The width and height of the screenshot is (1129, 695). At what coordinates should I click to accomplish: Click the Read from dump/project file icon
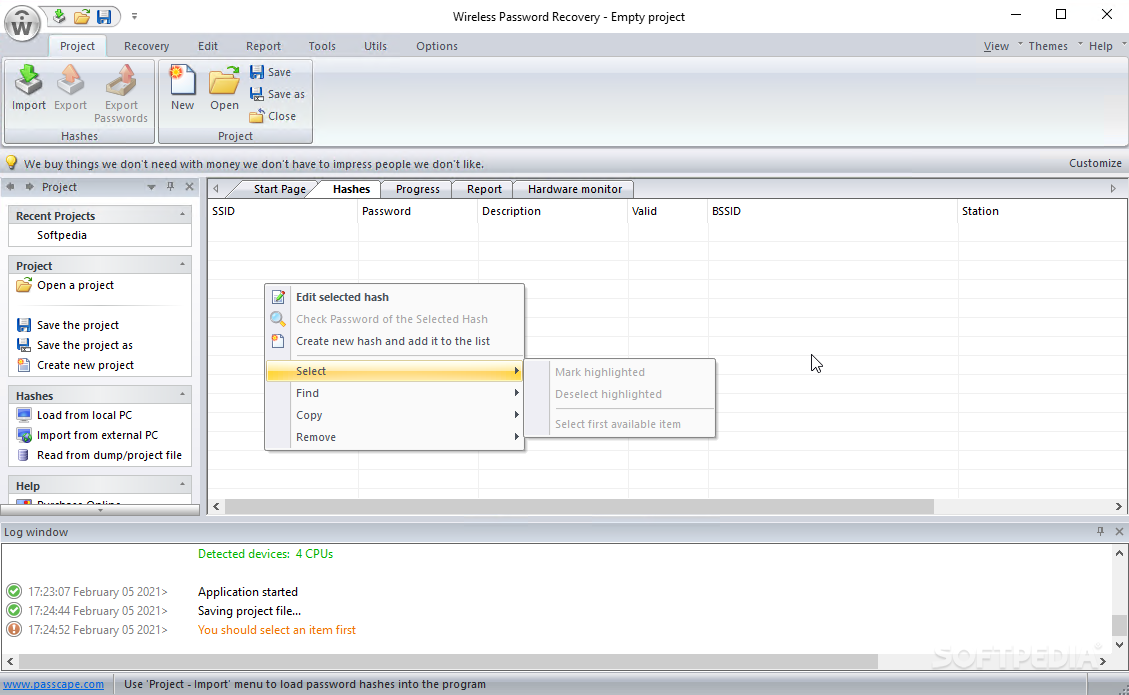23,455
